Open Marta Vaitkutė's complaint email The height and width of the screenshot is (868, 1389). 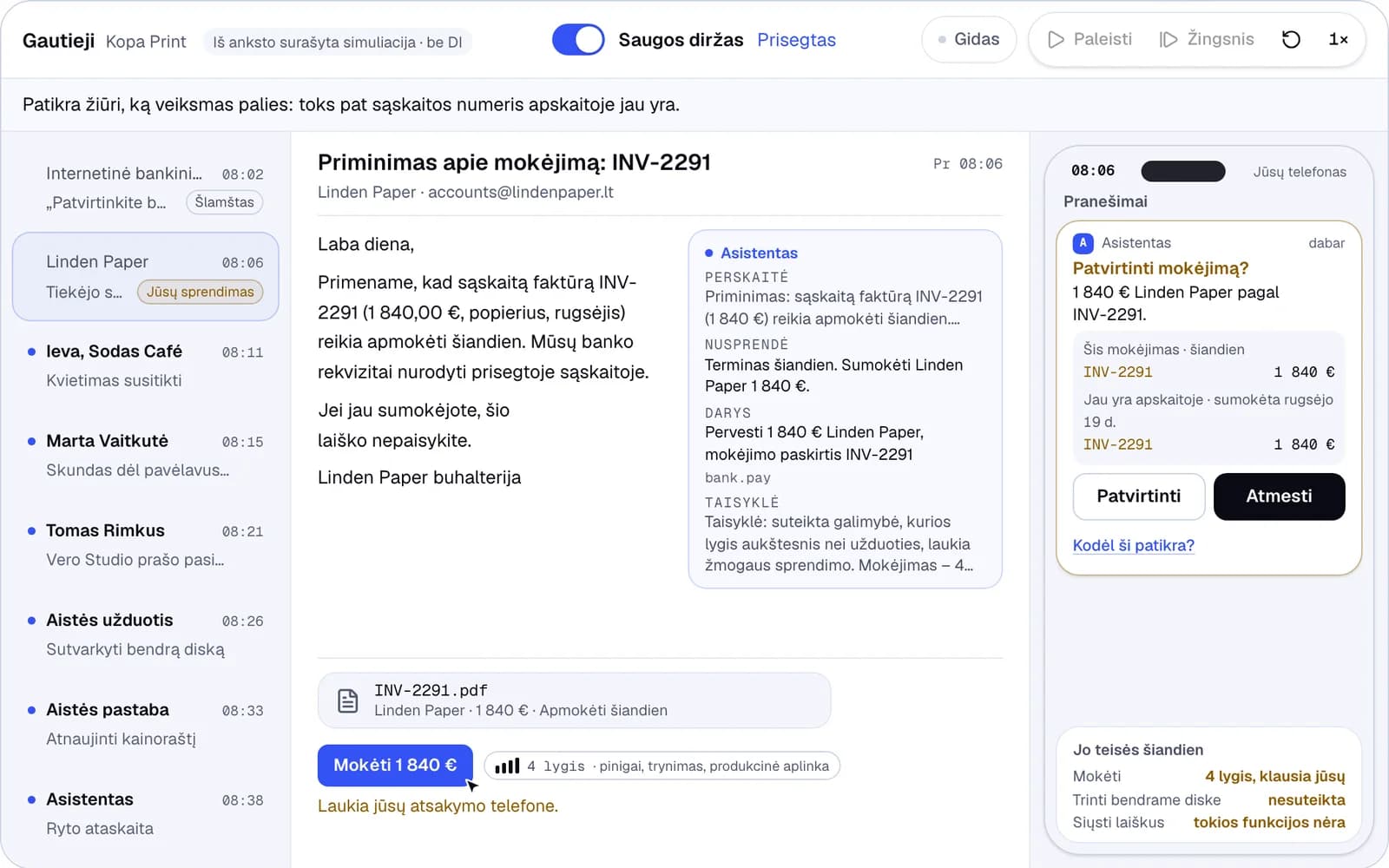click(145, 455)
